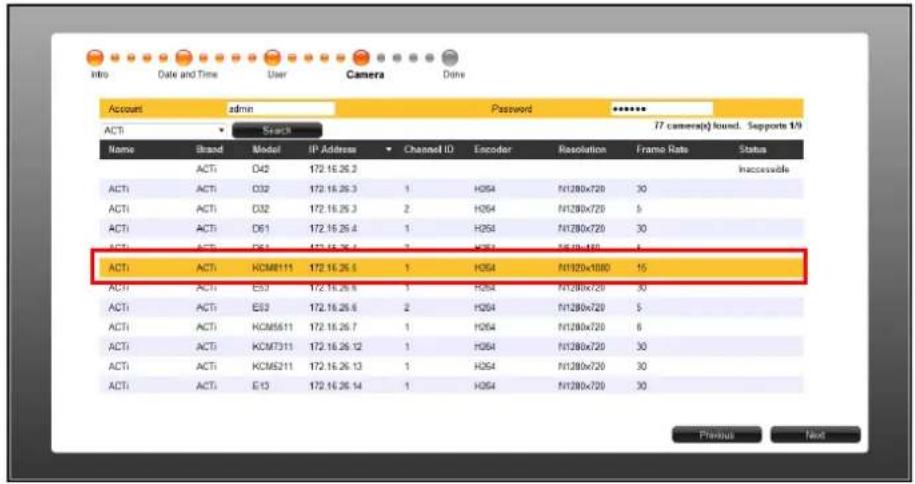Viewport: 915px width, 484px height.
Task: Focus the Account input field containing admin
Action: (x=281, y=109)
